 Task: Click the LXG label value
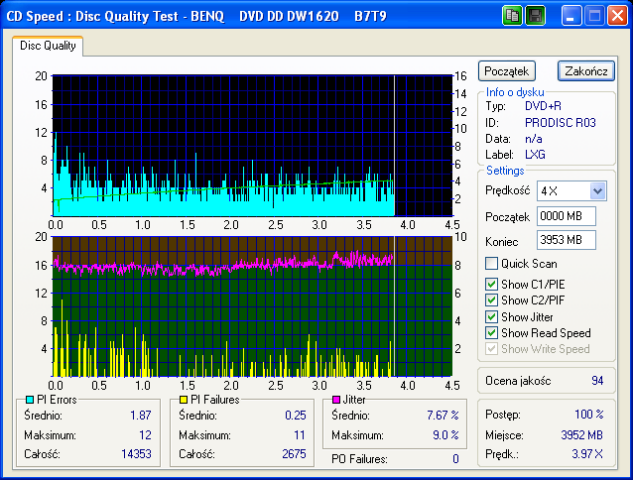click(535, 155)
